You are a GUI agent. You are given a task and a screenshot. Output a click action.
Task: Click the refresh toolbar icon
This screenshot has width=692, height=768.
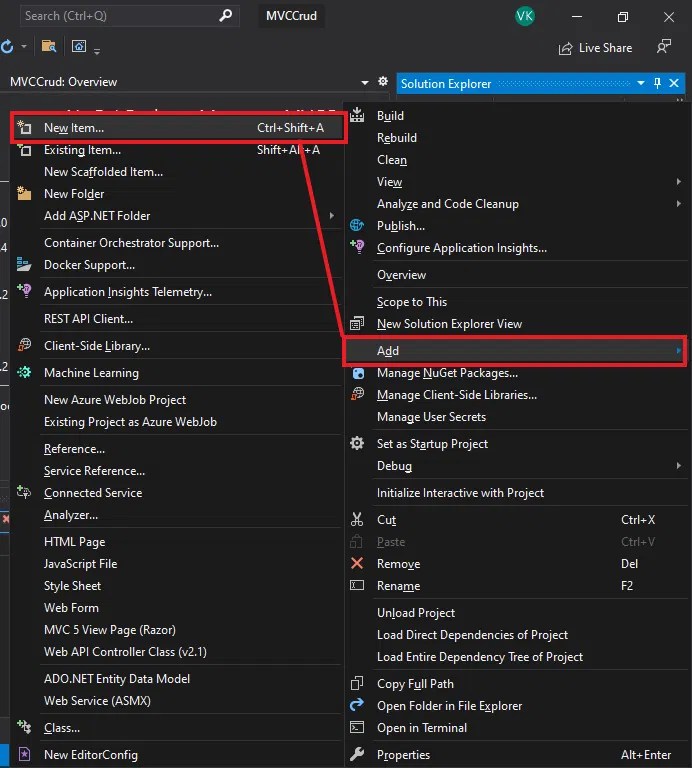(7, 47)
